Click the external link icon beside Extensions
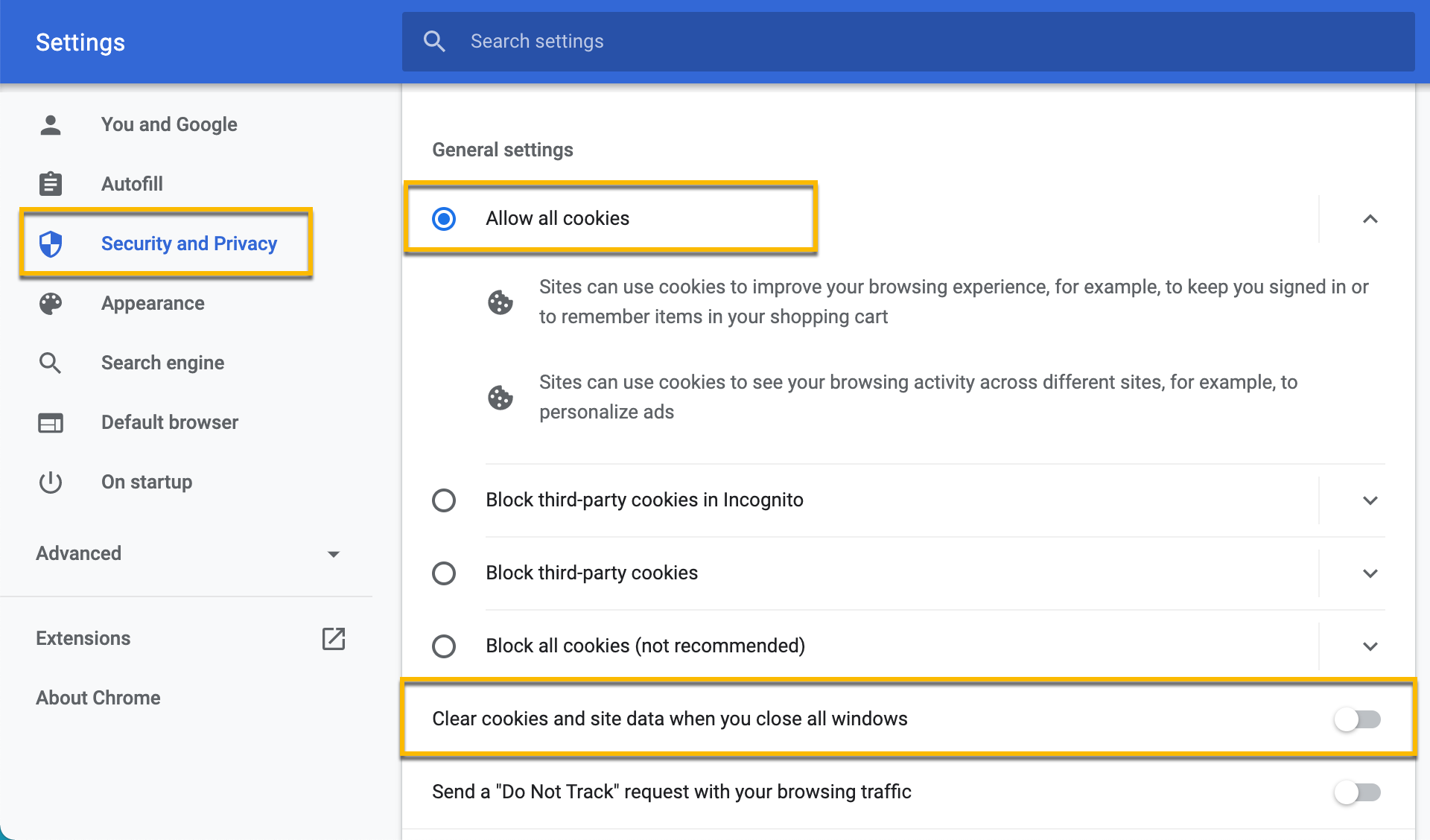 (x=334, y=638)
